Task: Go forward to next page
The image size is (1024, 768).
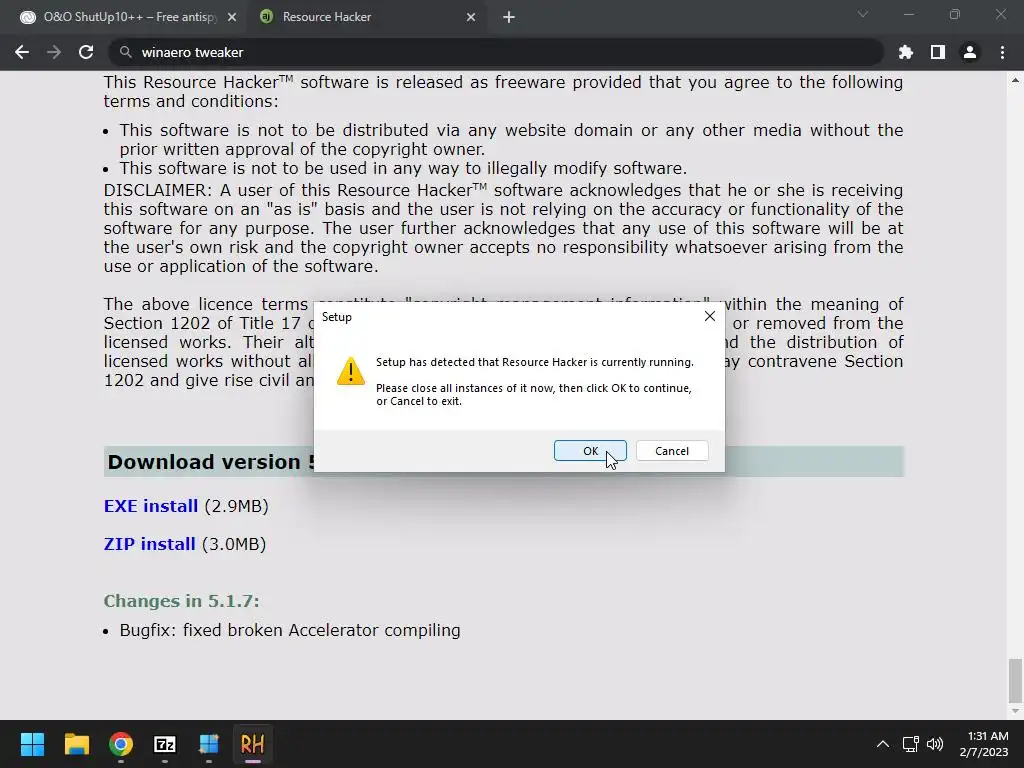Action: (x=54, y=52)
